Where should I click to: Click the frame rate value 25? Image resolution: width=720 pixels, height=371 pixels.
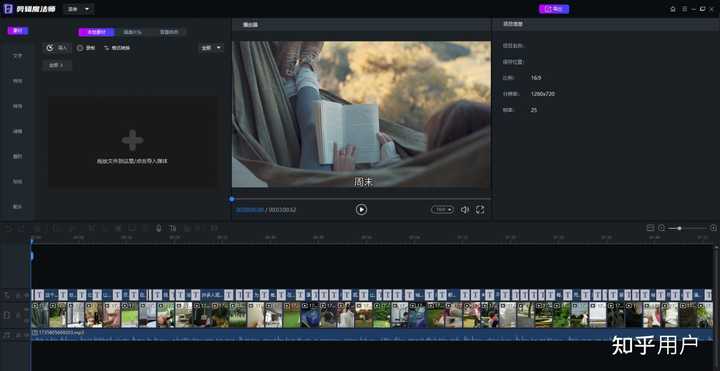pos(534,110)
